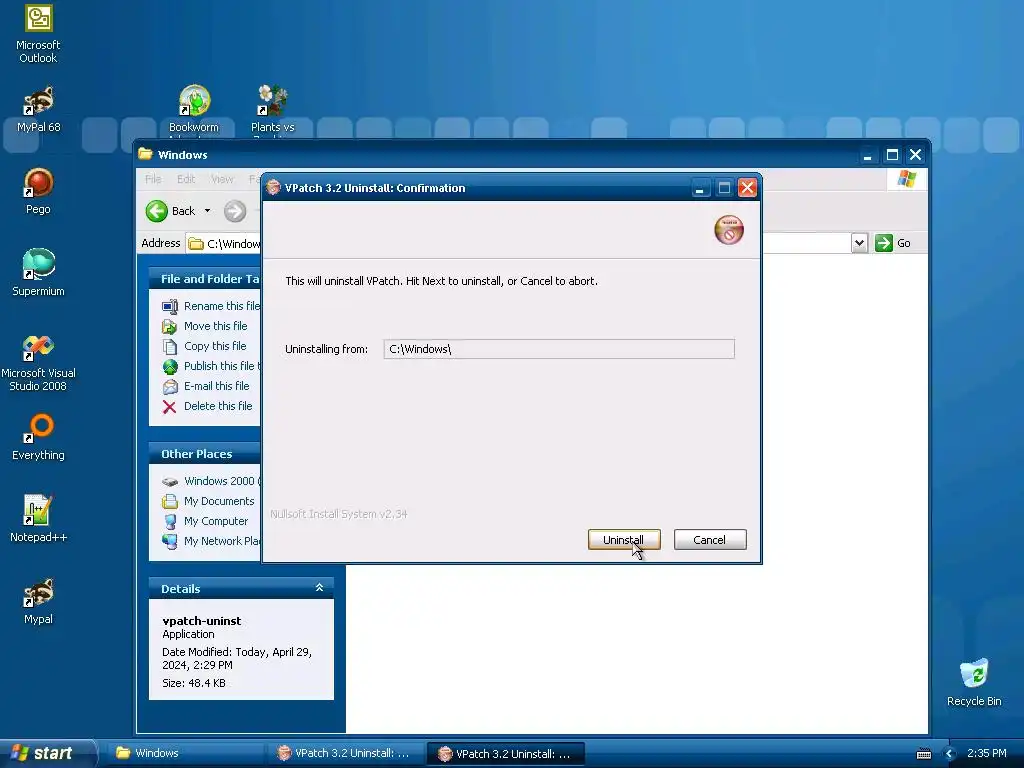The height and width of the screenshot is (768, 1024).
Task: Open the Edit menu in Explorer
Action: 186,179
